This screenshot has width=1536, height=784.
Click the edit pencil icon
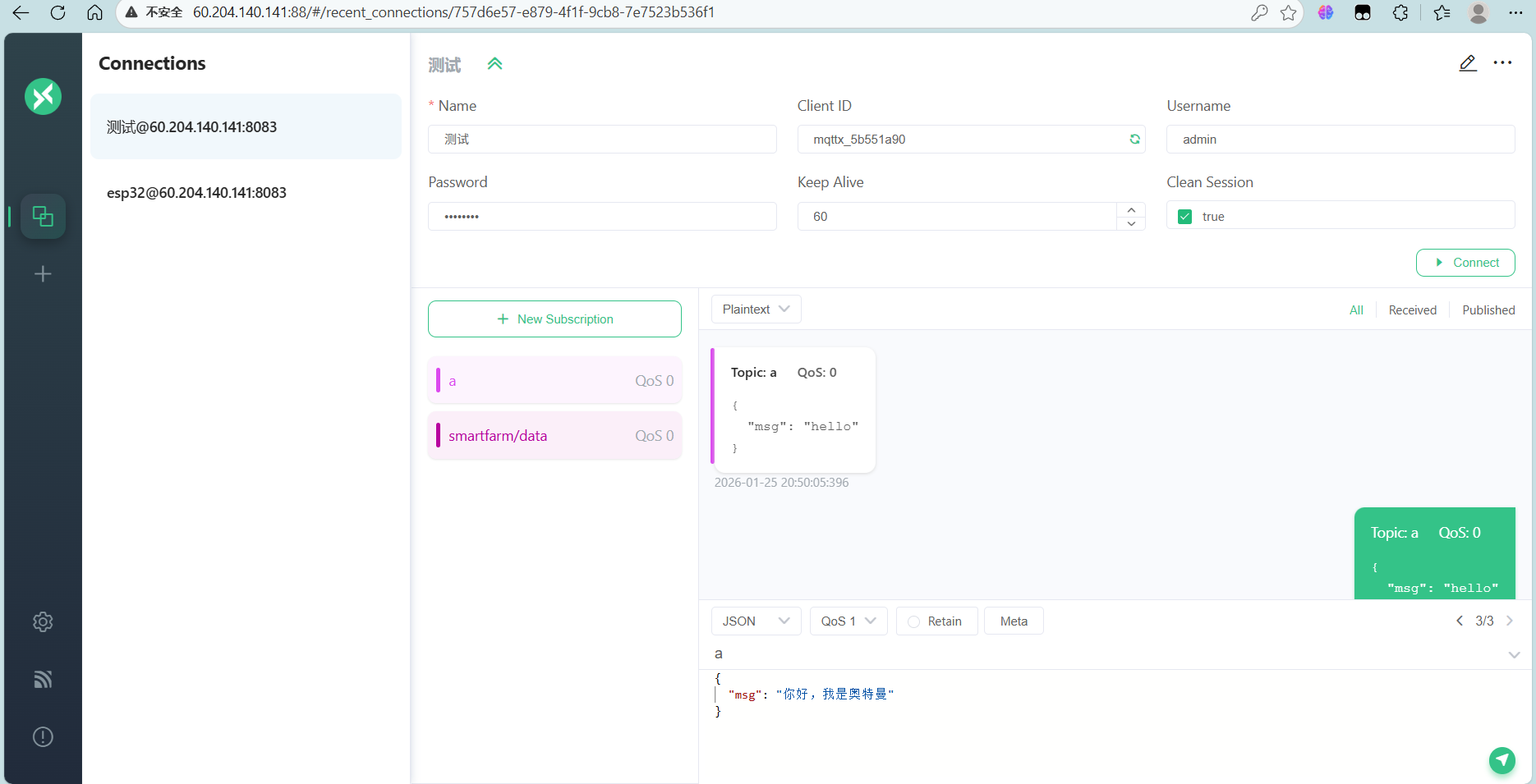click(x=1468, y=63)
